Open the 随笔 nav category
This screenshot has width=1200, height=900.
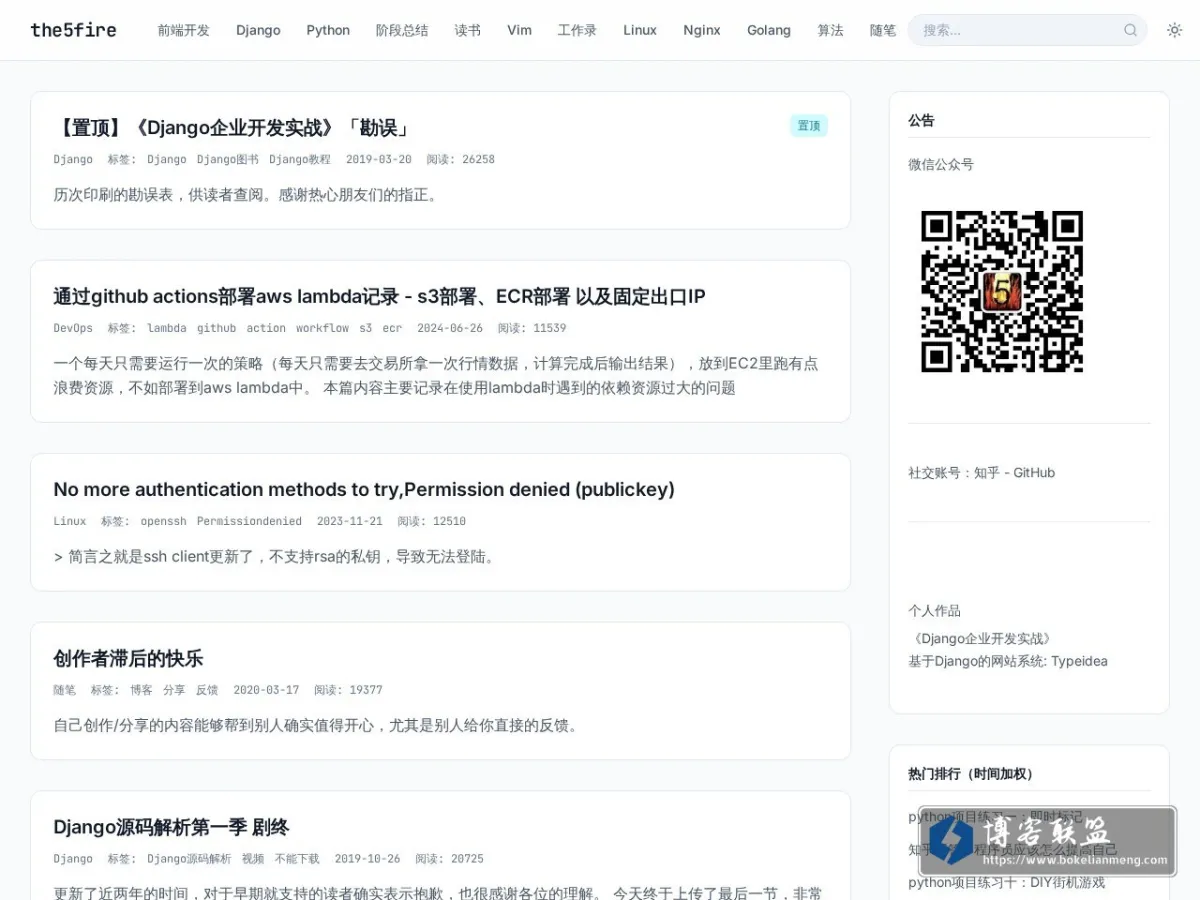coord(883,30)
